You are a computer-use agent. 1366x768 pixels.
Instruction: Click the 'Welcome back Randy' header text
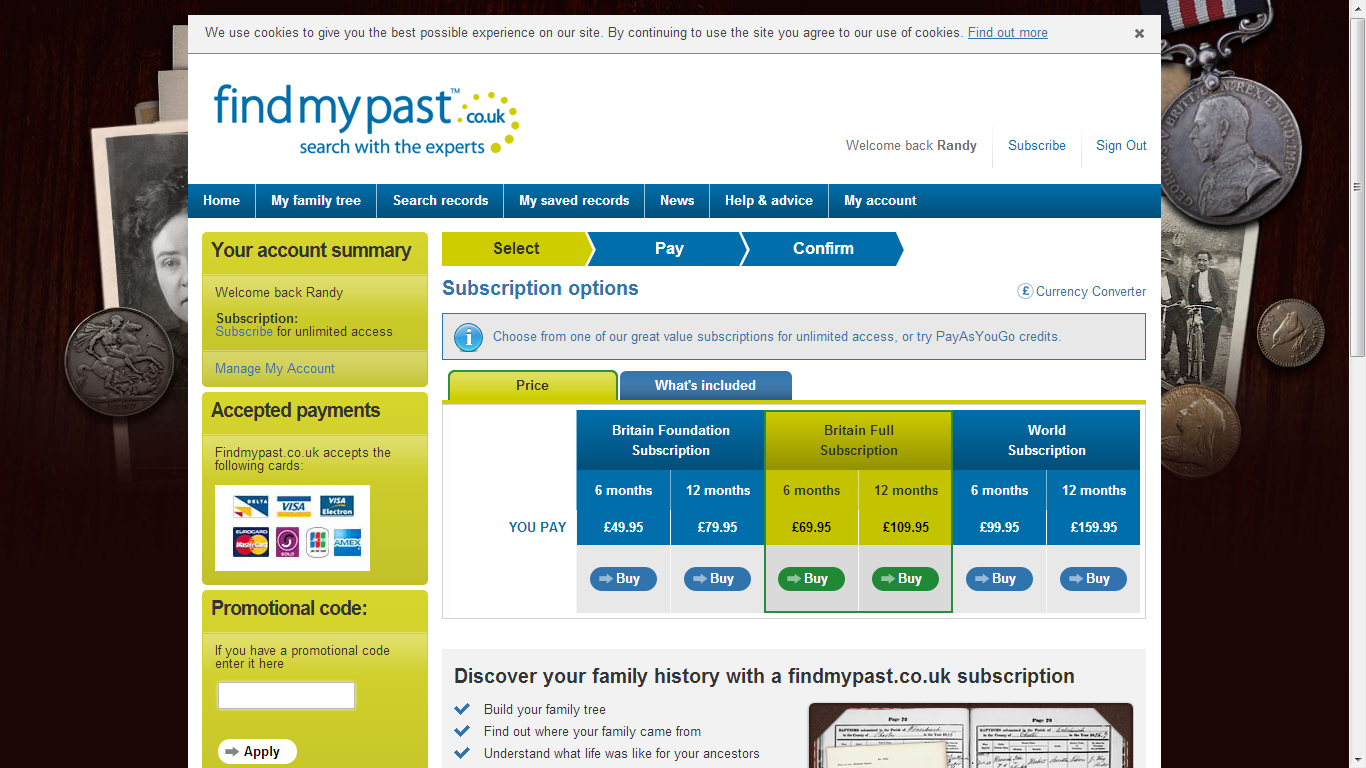coord(911,145)
